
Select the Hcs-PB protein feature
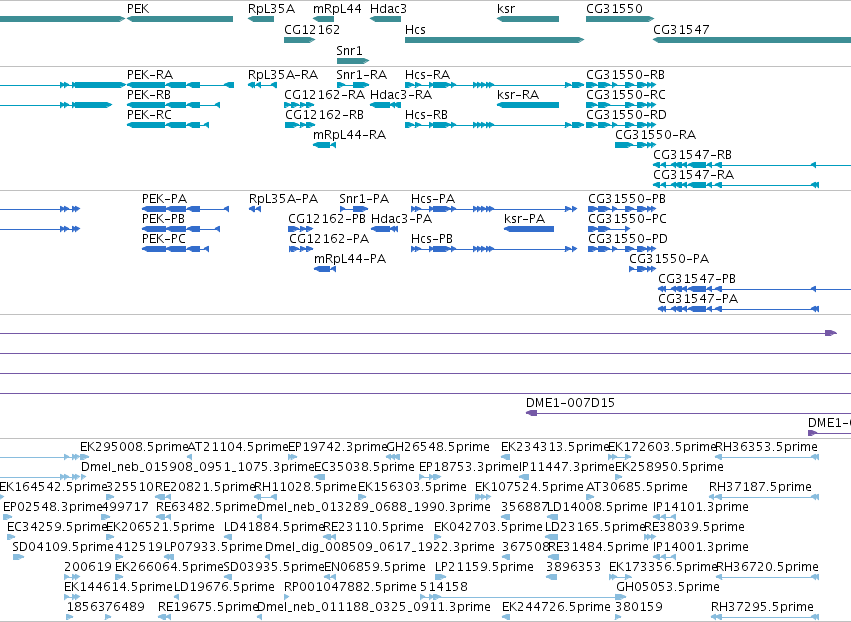tap(494, 249)
